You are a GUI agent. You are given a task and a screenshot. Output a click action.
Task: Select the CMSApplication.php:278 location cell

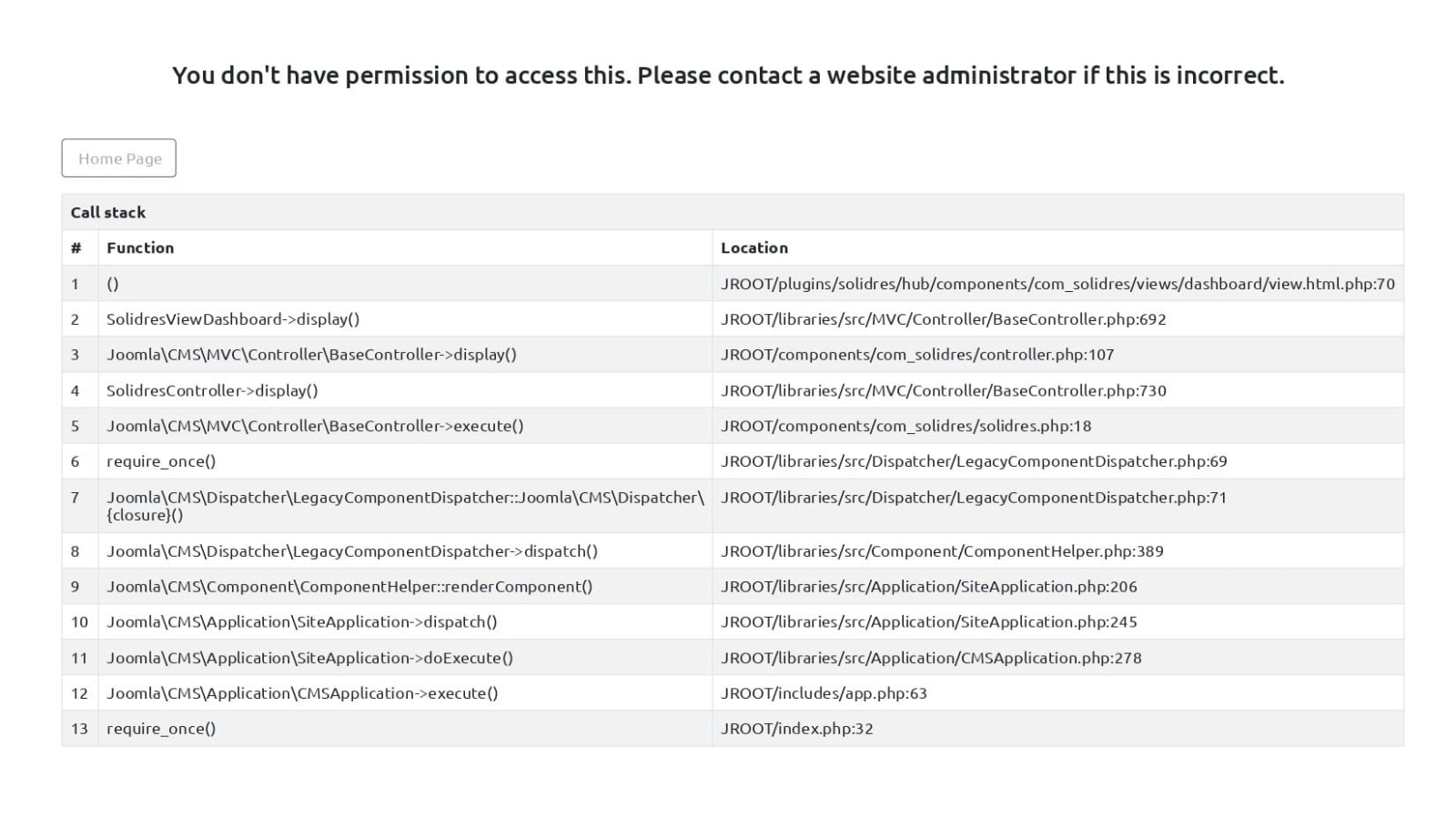[x=931, y=658]
